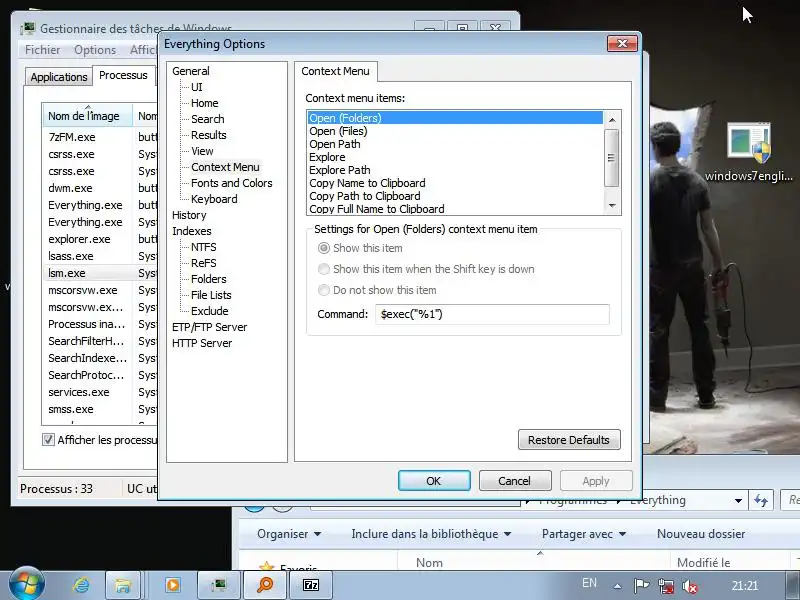Screen dimensions: 800x600
Task: Click the 21:21 taskbar clock
Action: [745, 585]
